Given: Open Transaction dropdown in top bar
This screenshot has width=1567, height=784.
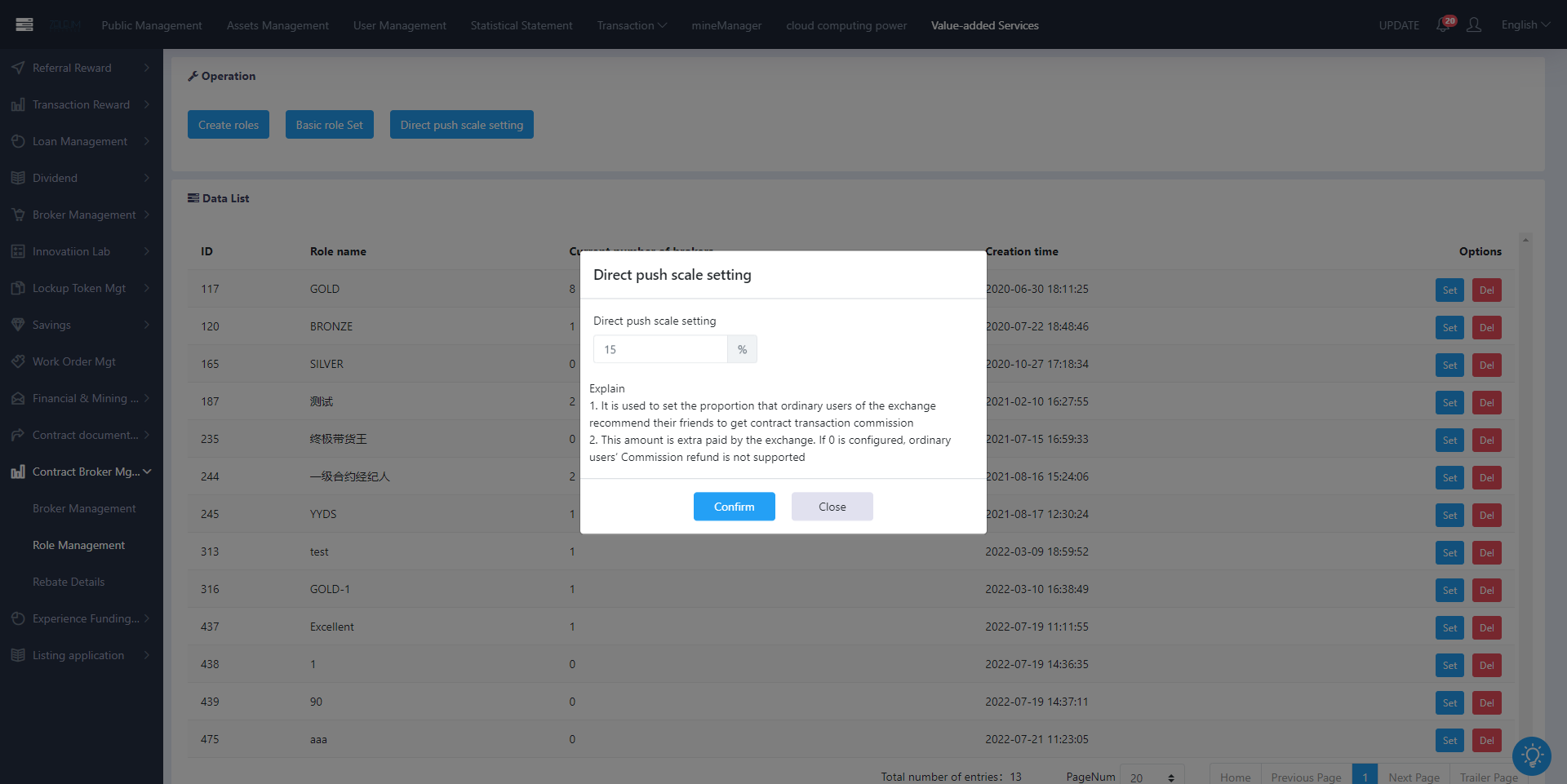Looking at the screenshot, I should pyautogui.click(x=632, y=25).
